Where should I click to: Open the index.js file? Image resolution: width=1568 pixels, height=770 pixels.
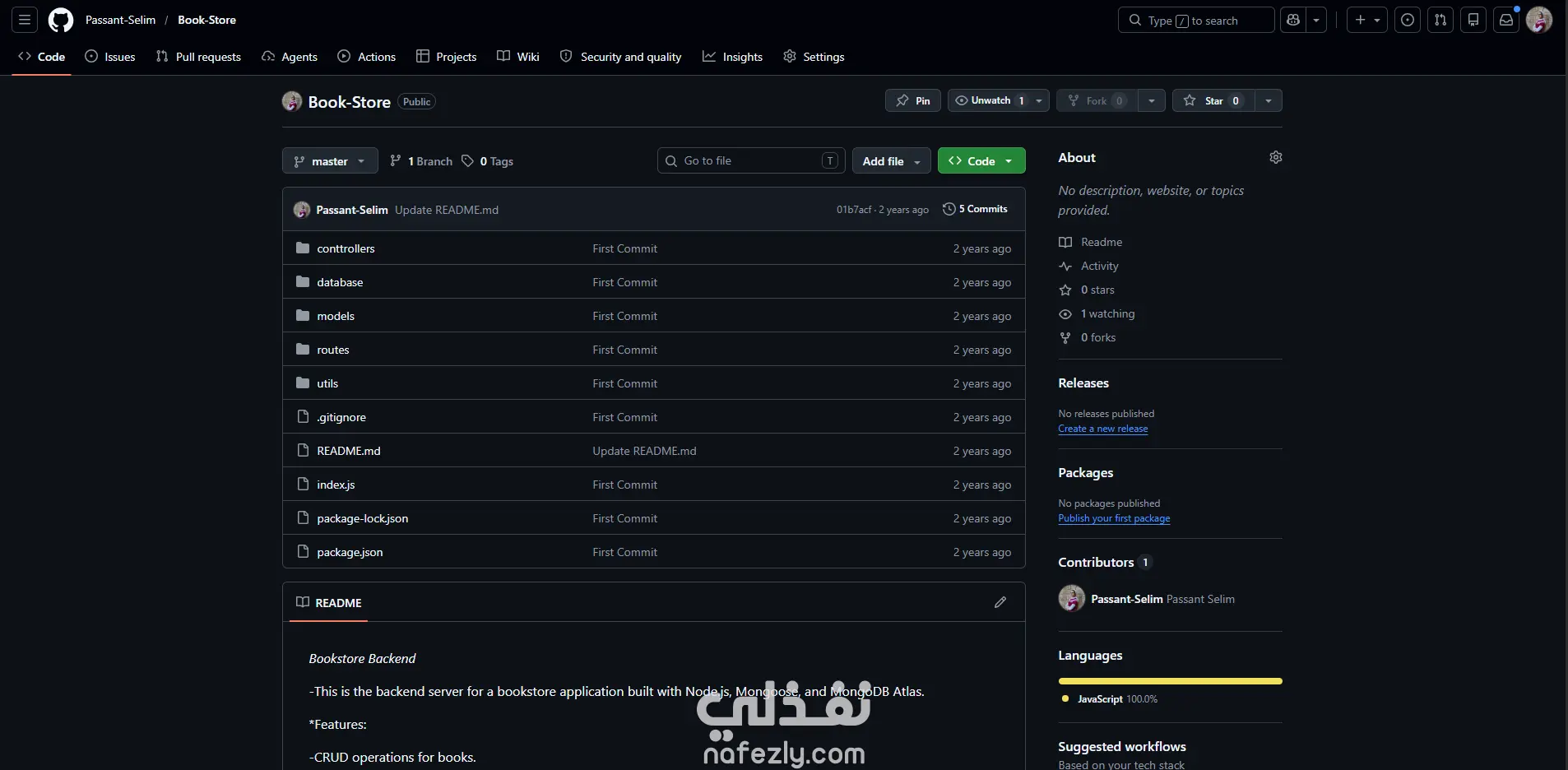click(336, 485)
